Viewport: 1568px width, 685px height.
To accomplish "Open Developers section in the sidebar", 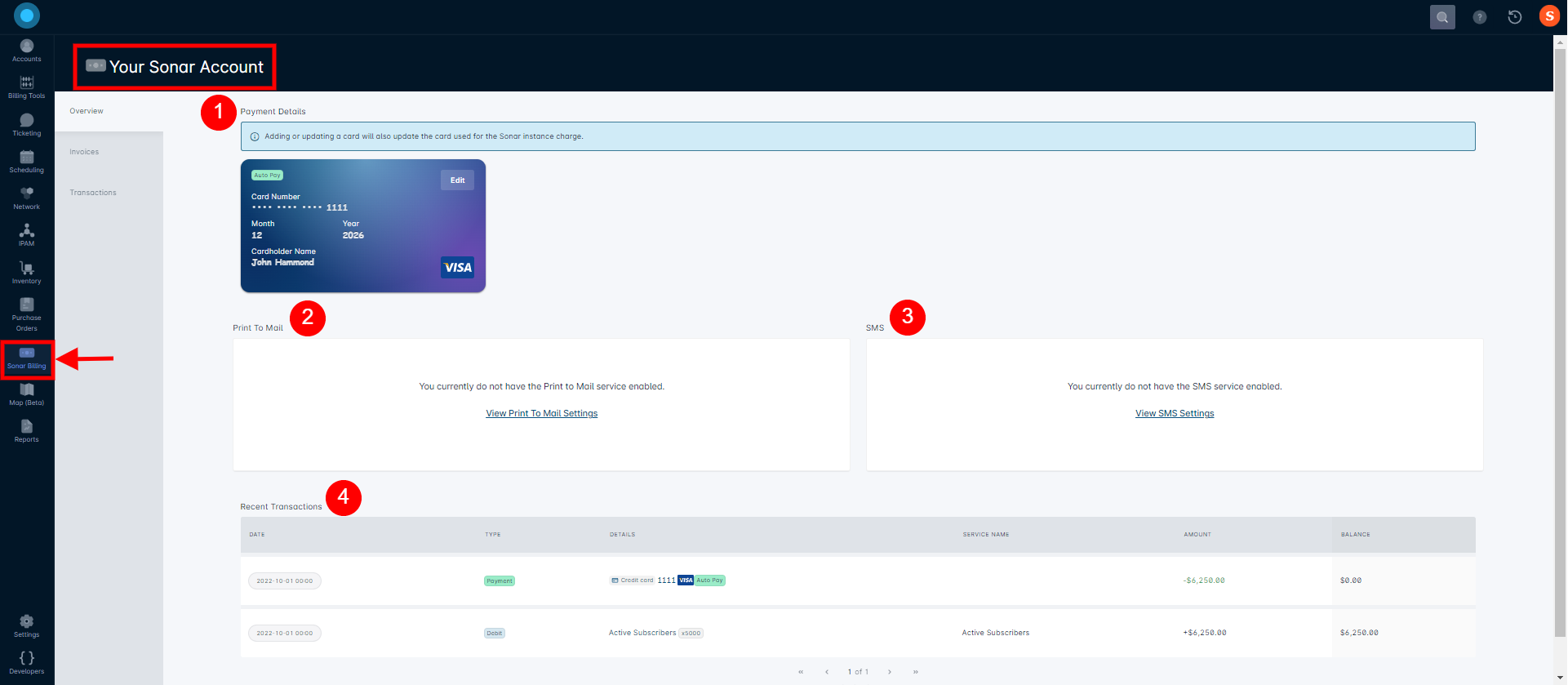I will click(x=27, y=663).
